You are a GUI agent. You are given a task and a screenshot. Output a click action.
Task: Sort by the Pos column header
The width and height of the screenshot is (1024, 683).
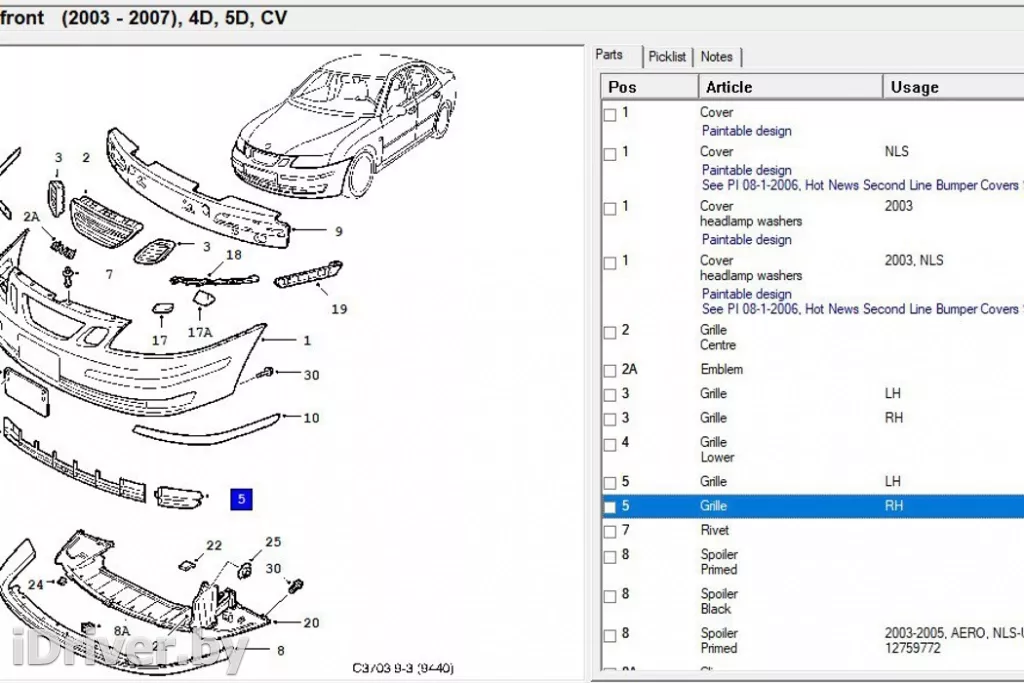(x=650, y=87)
